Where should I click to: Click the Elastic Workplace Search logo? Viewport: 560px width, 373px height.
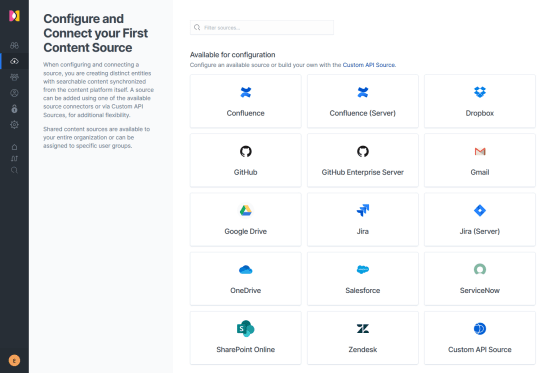click(14, 16)
